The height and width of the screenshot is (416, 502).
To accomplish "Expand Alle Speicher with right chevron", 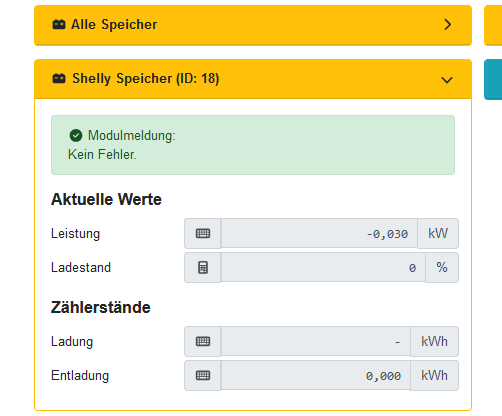I will pyautogui.click(x=448, y=24).
